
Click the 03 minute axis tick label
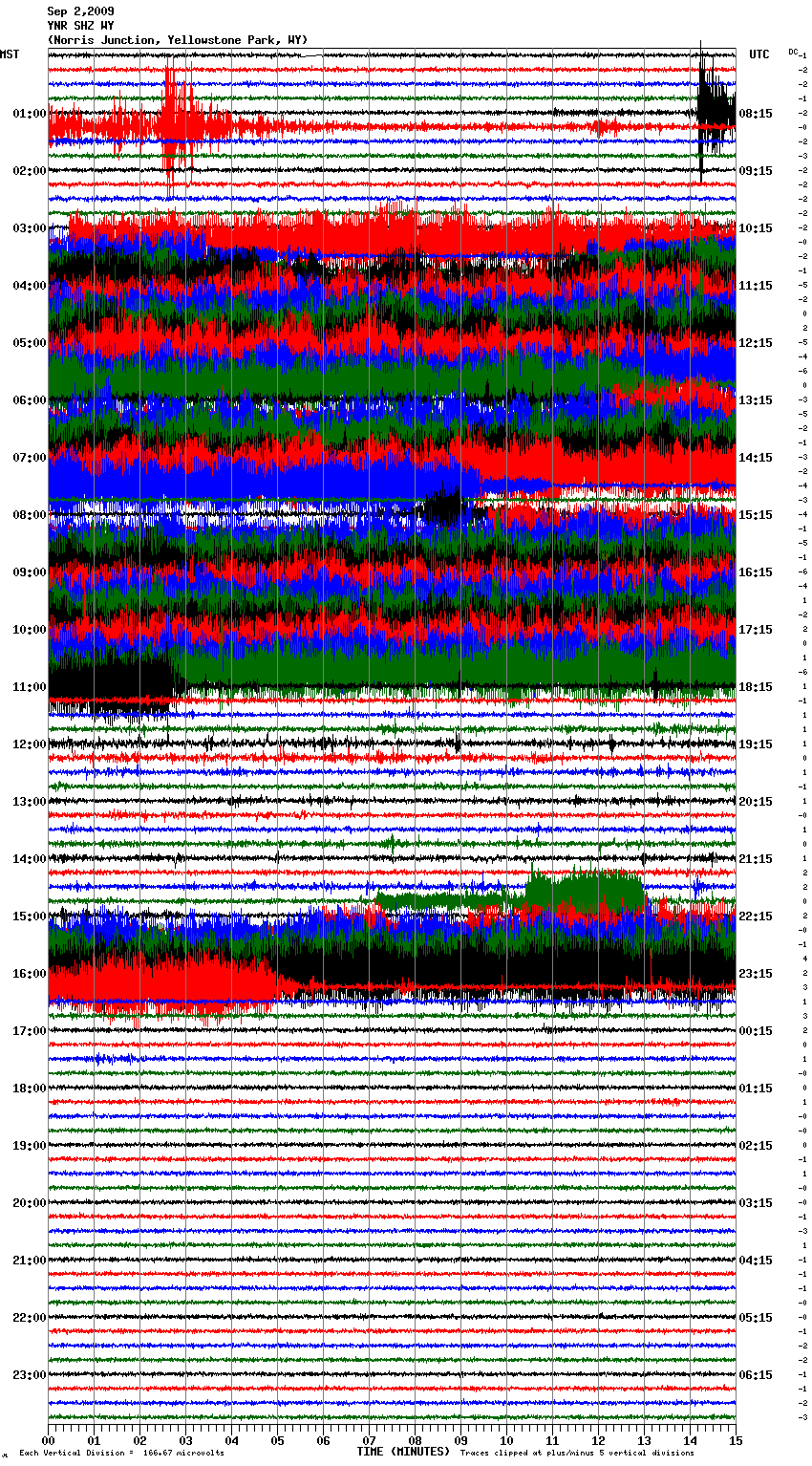pos(186,1440)
